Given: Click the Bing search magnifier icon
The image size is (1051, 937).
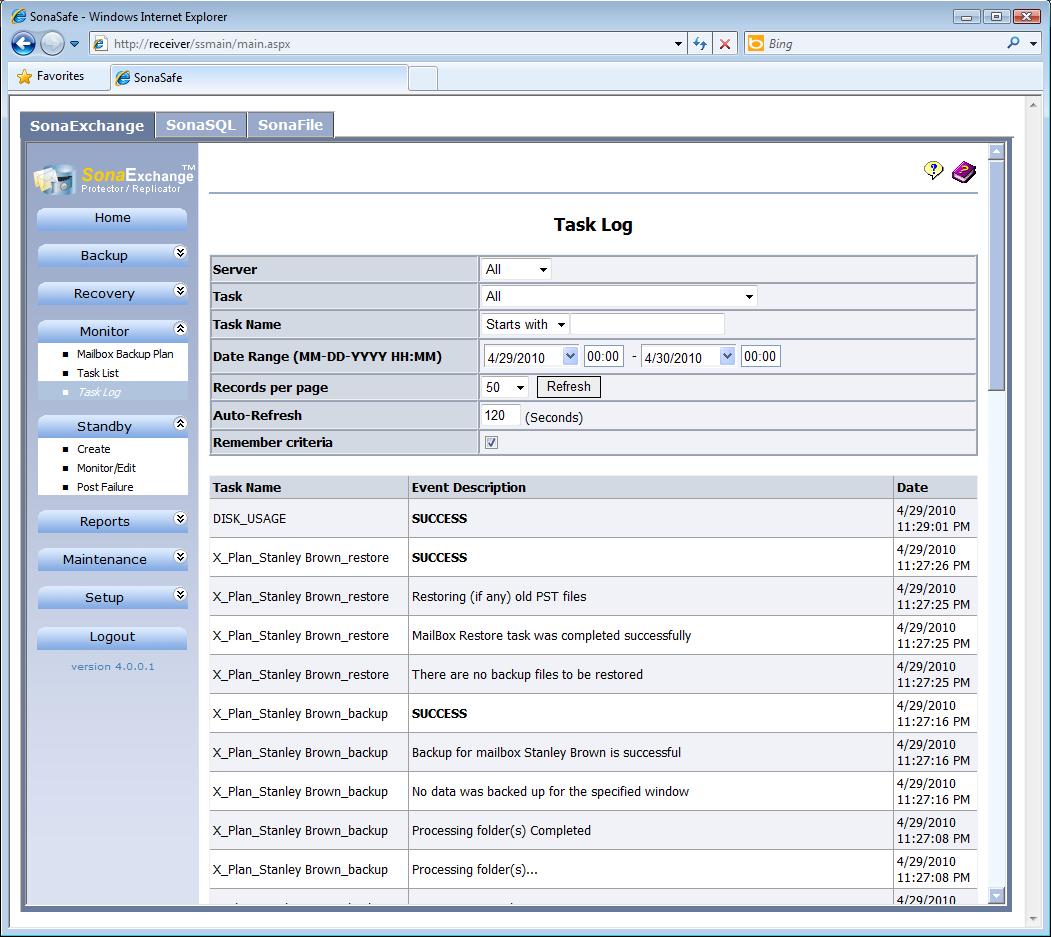Looking at the screenshot, I should pyautogui.click(x=1013, y=44).
